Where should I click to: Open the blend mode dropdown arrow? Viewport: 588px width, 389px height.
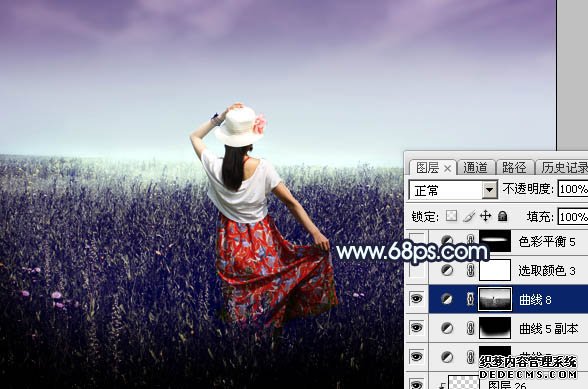(x=489, y=190)
